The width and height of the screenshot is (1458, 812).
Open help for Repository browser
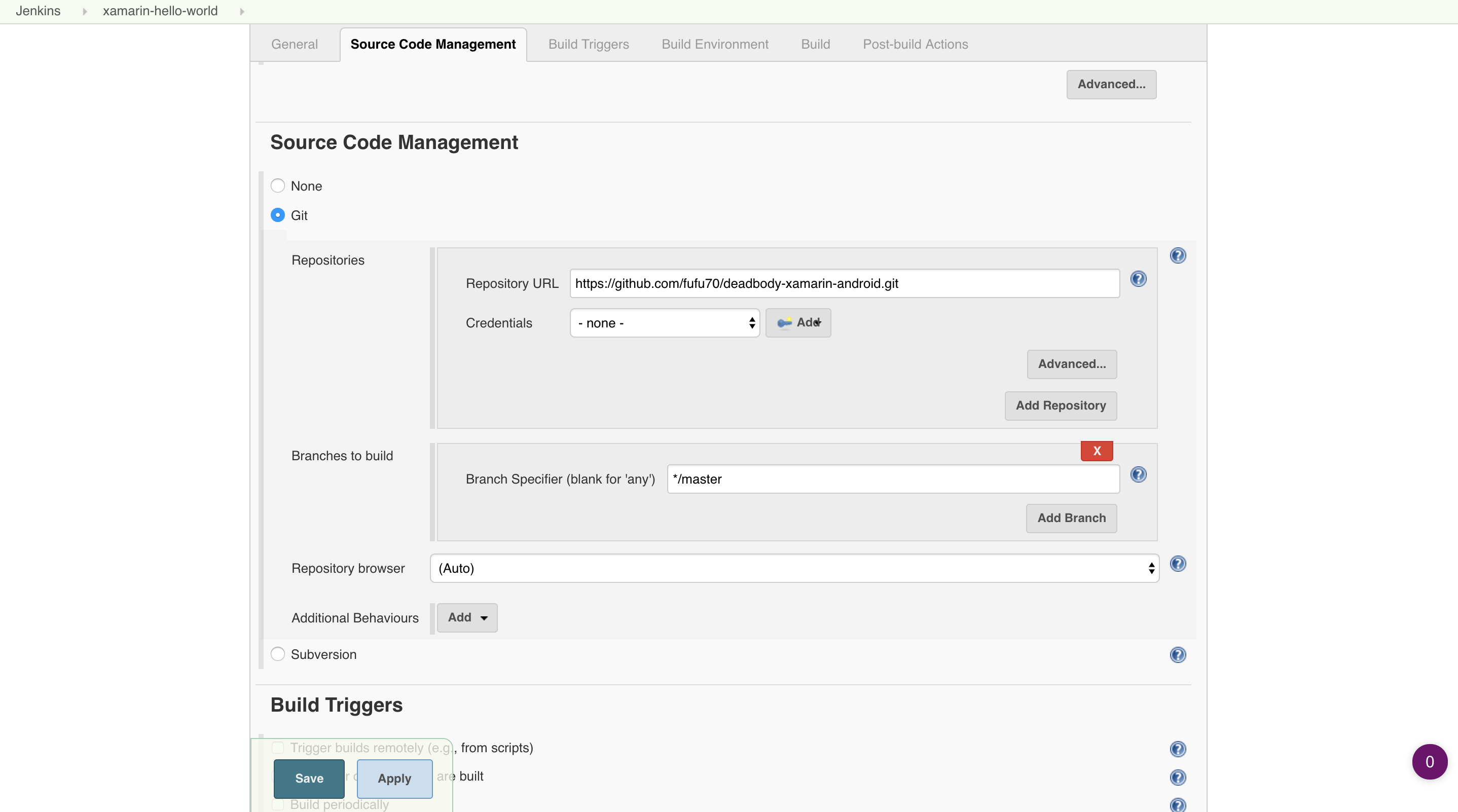click(x=1178, y=564)
